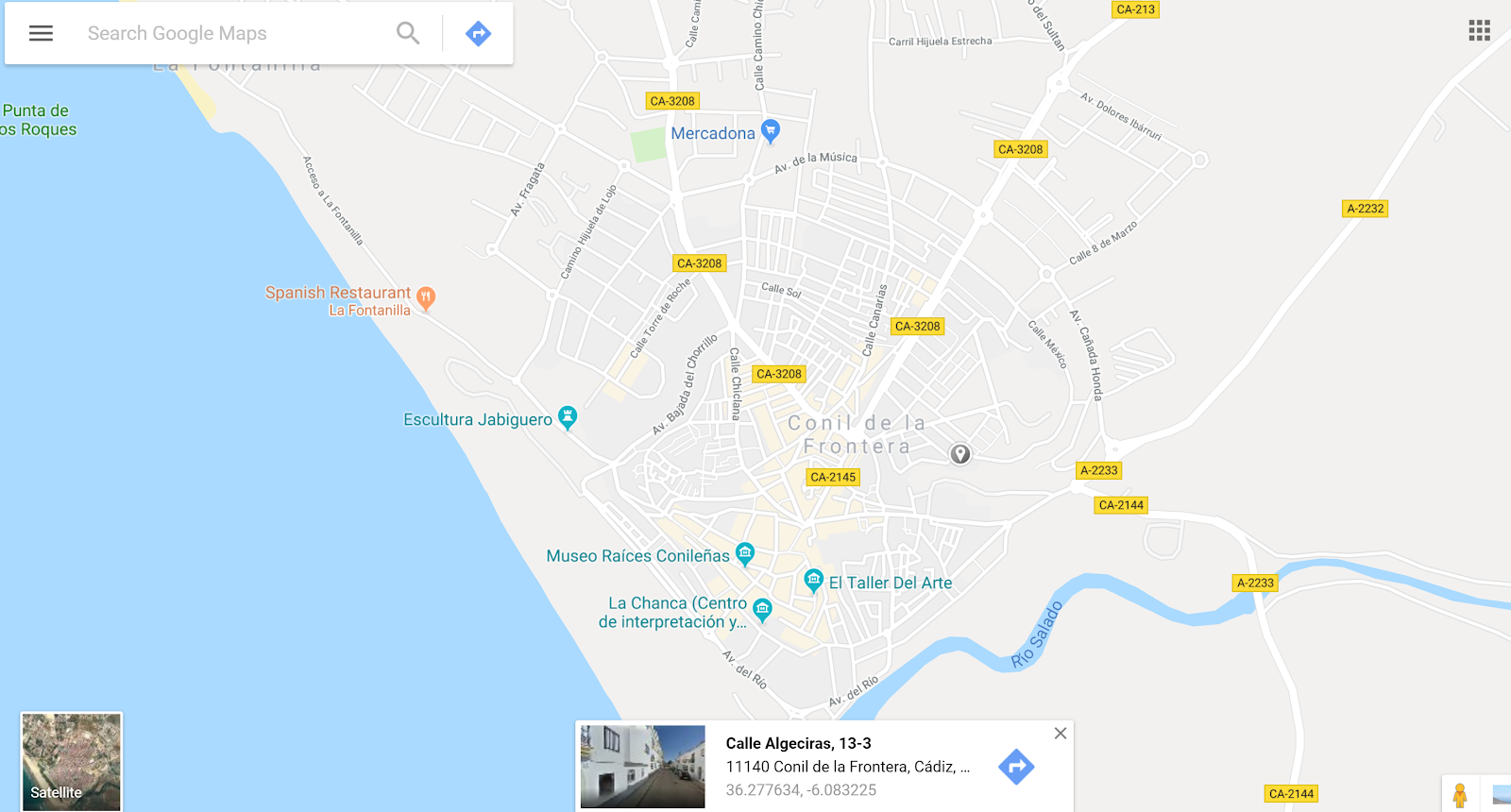Select the Spanish Restaurant La Fontanilla pin
The image size is (1511, 812).
point(426,299)
